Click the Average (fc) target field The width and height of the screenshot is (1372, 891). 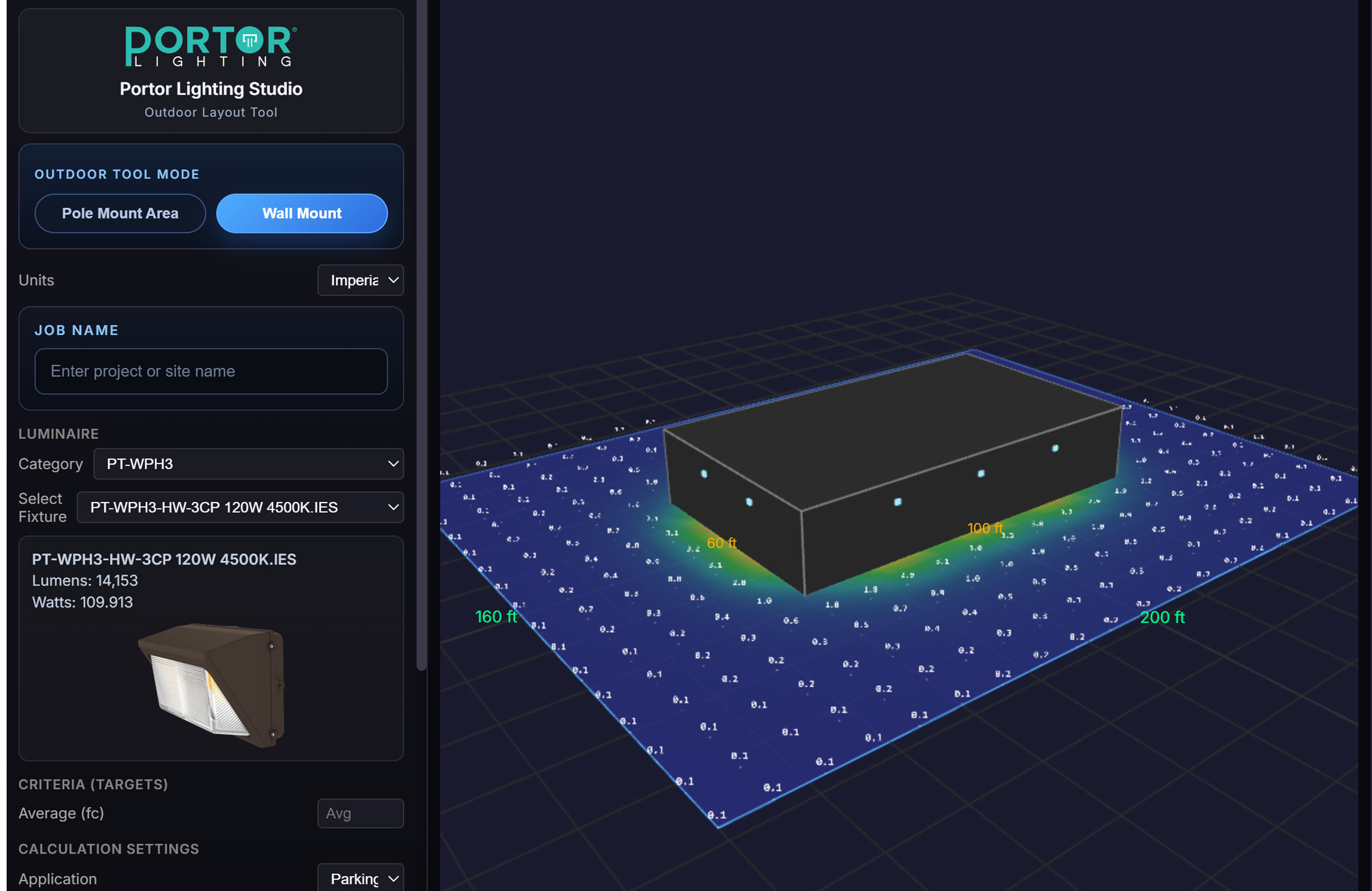(x=360, y=813)
